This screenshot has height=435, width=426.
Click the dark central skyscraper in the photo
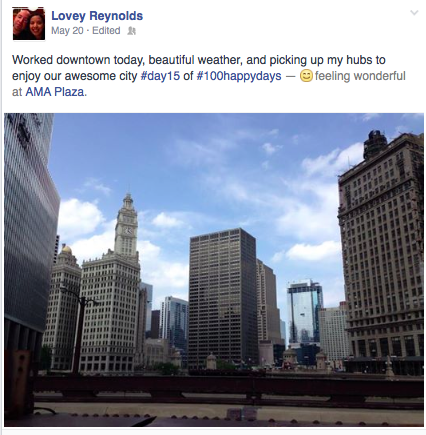pos(223,298)
